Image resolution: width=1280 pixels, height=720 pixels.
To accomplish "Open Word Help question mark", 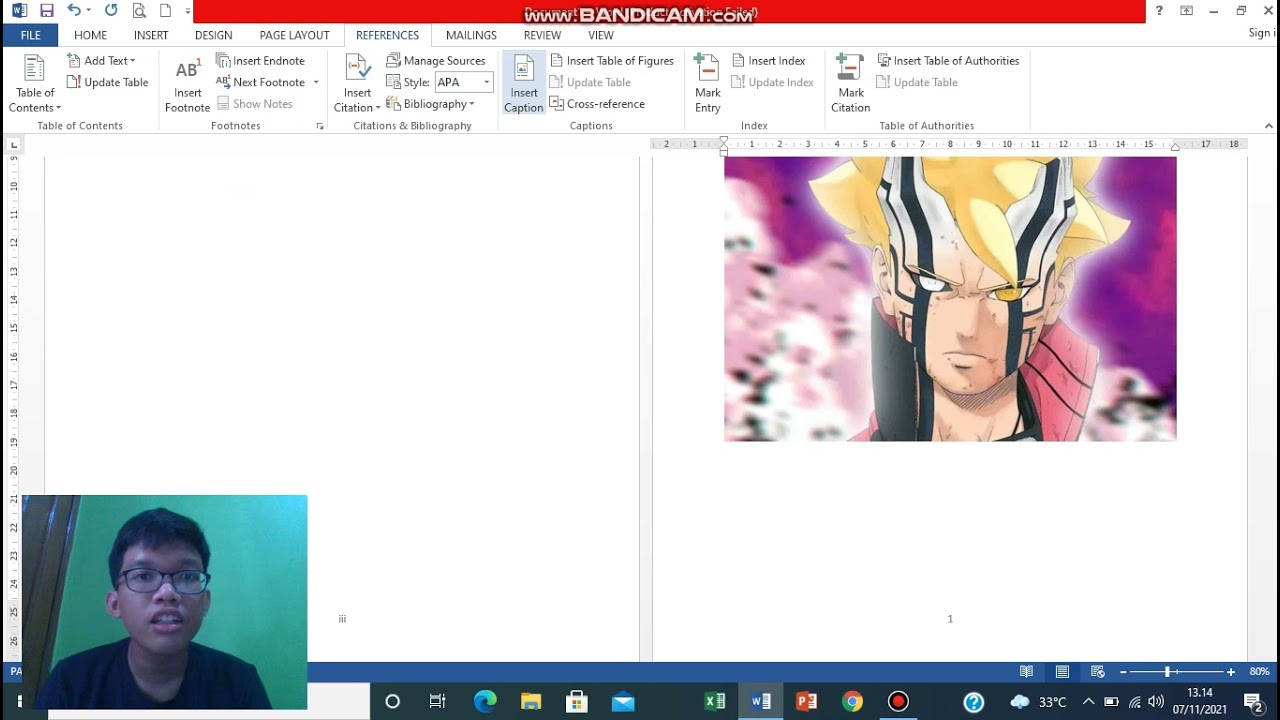I will 1159,11.
